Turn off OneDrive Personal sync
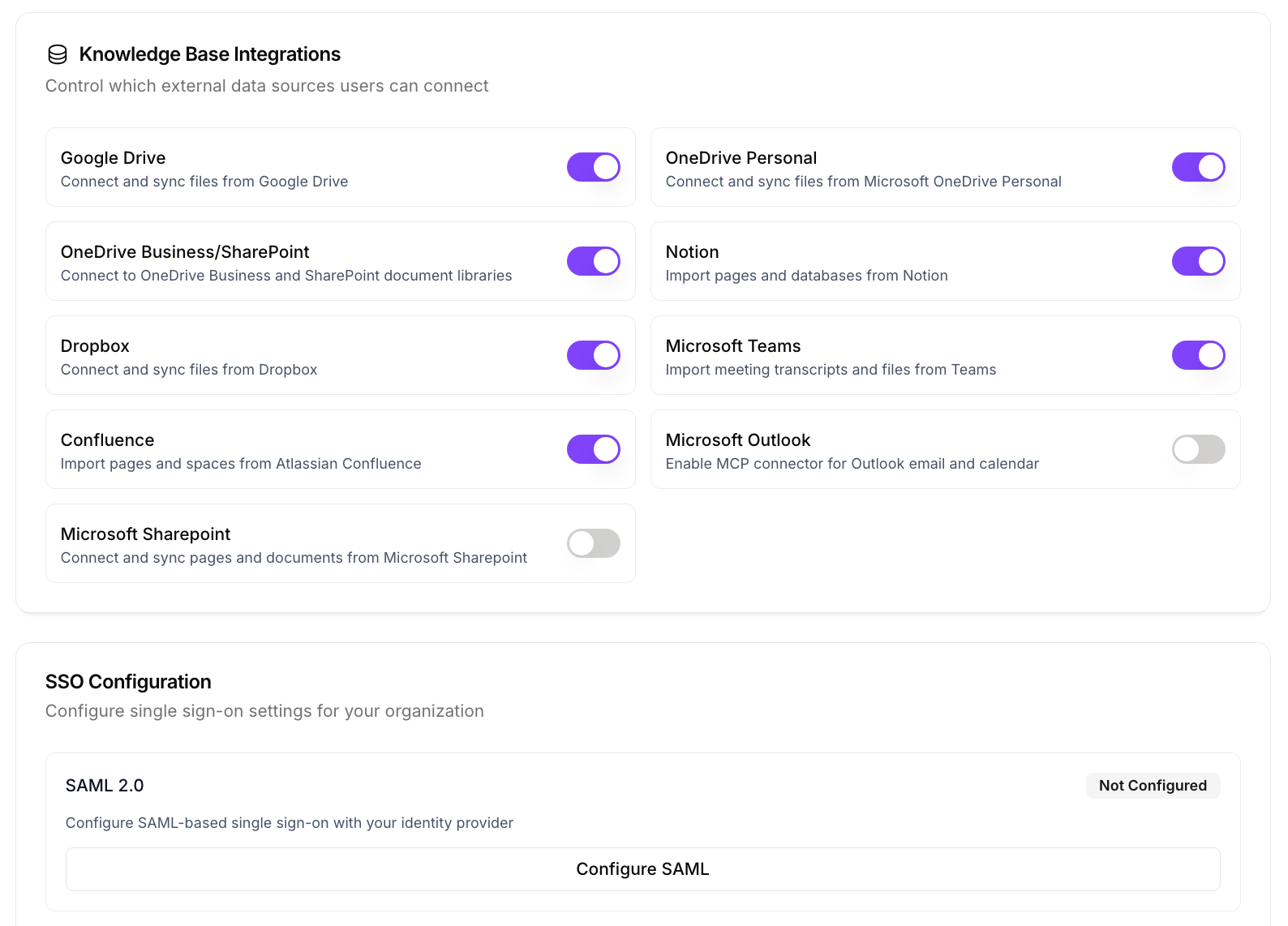 1198,167
